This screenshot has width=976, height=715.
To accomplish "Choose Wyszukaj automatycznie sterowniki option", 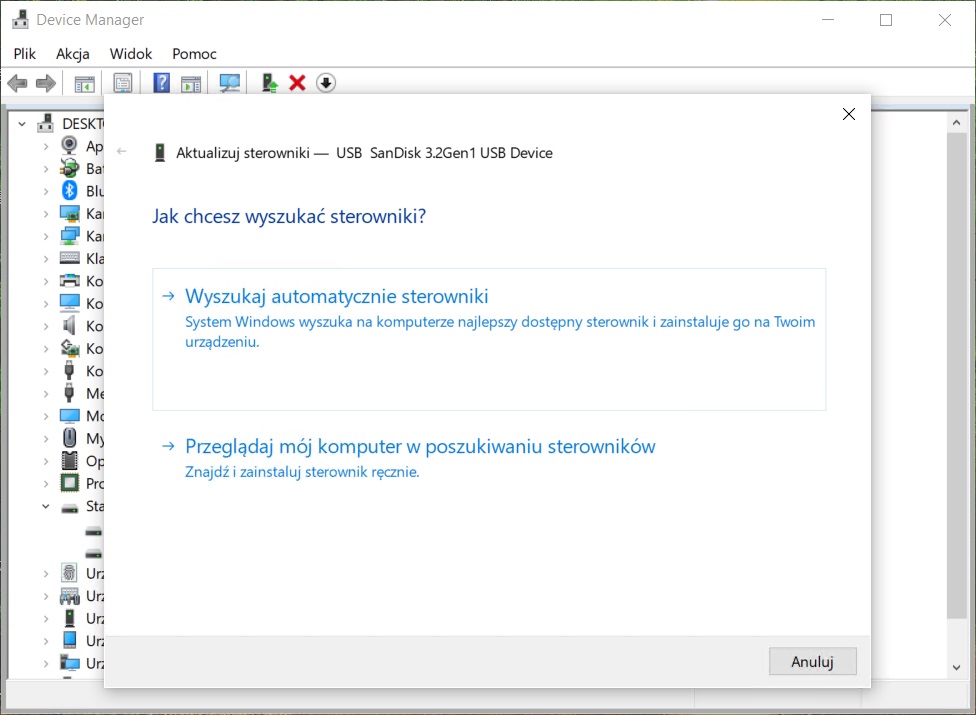I will tap(337, 296).
